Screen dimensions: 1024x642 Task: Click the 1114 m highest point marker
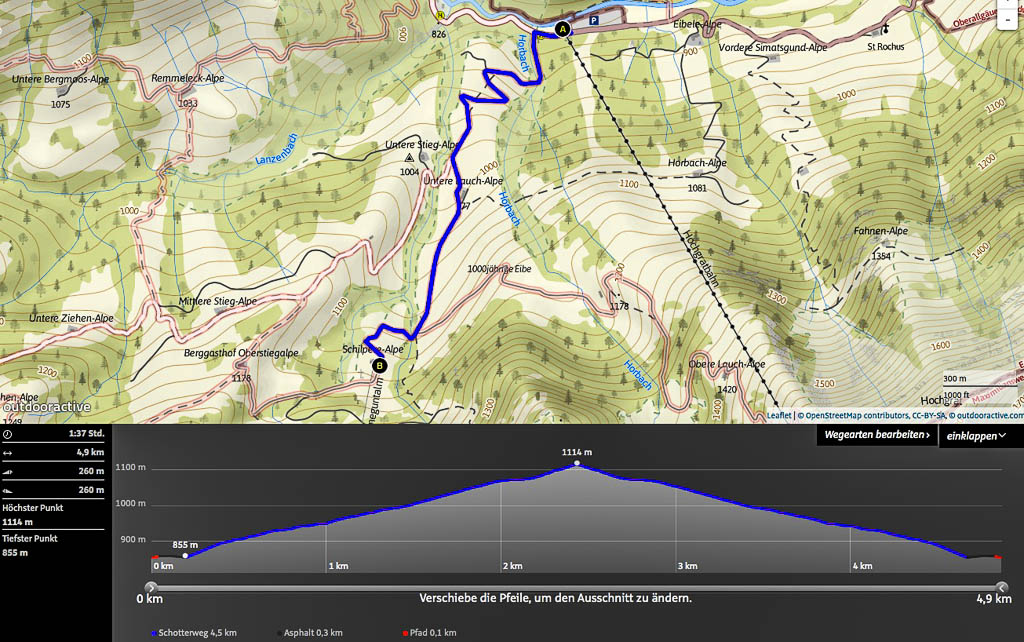pos(577,464)
